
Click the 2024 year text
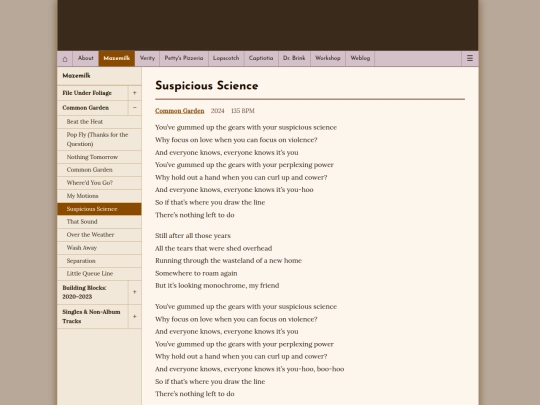tap(217, 111)
